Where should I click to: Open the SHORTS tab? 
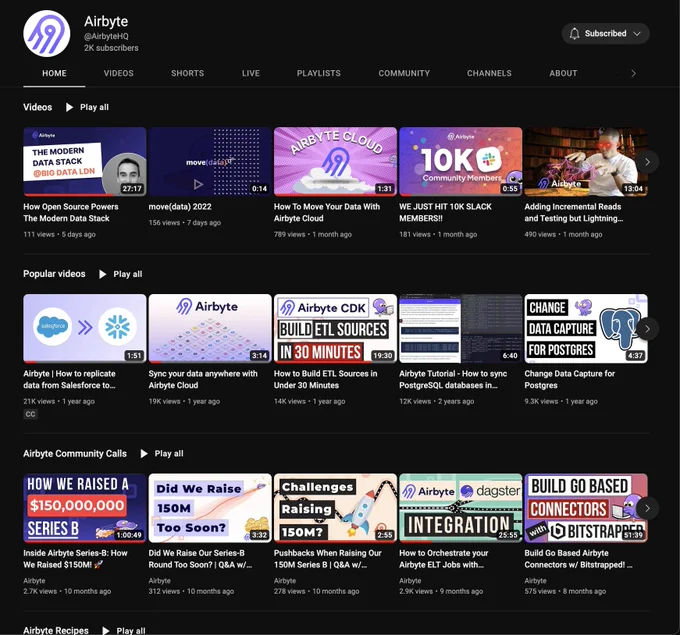coord(187,73)
